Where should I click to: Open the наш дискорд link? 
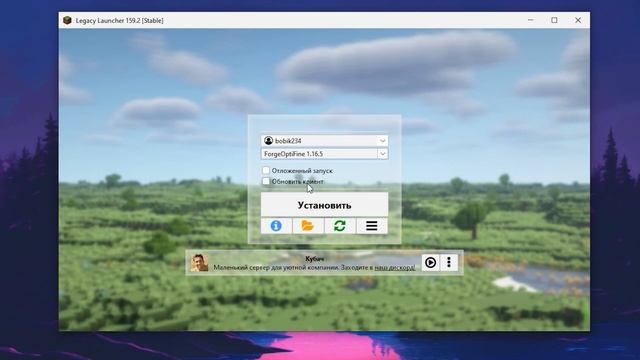point(395,268)
